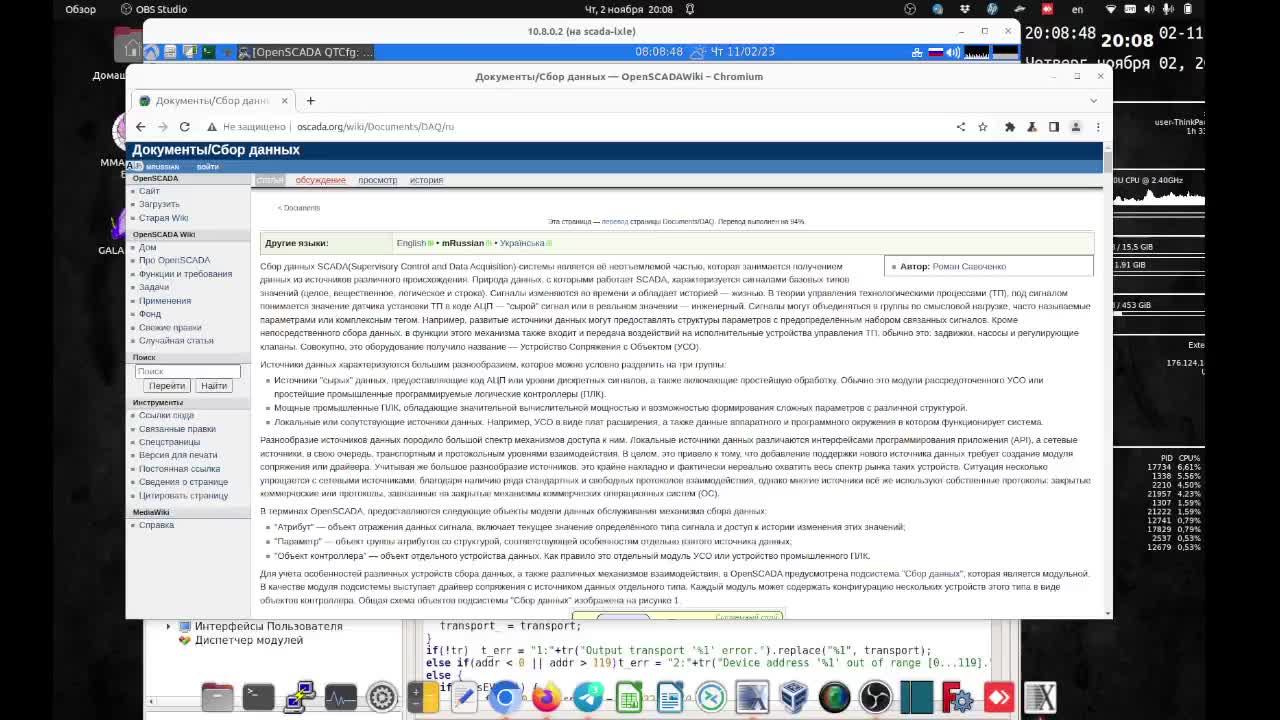
Task: Click the перевод translation link
Action: (614, 222)
